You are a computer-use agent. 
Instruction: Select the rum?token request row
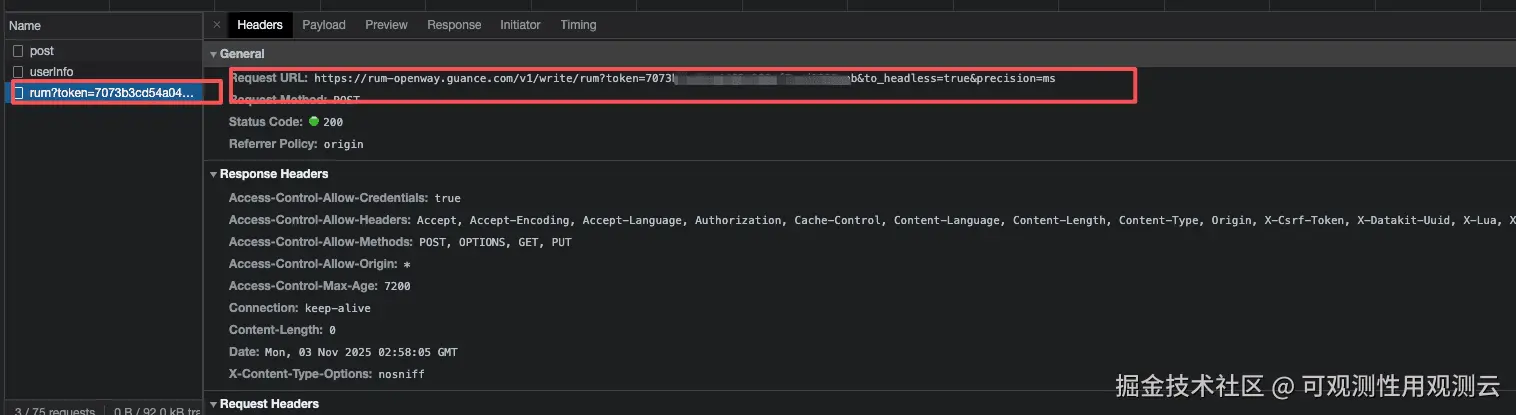110,93
